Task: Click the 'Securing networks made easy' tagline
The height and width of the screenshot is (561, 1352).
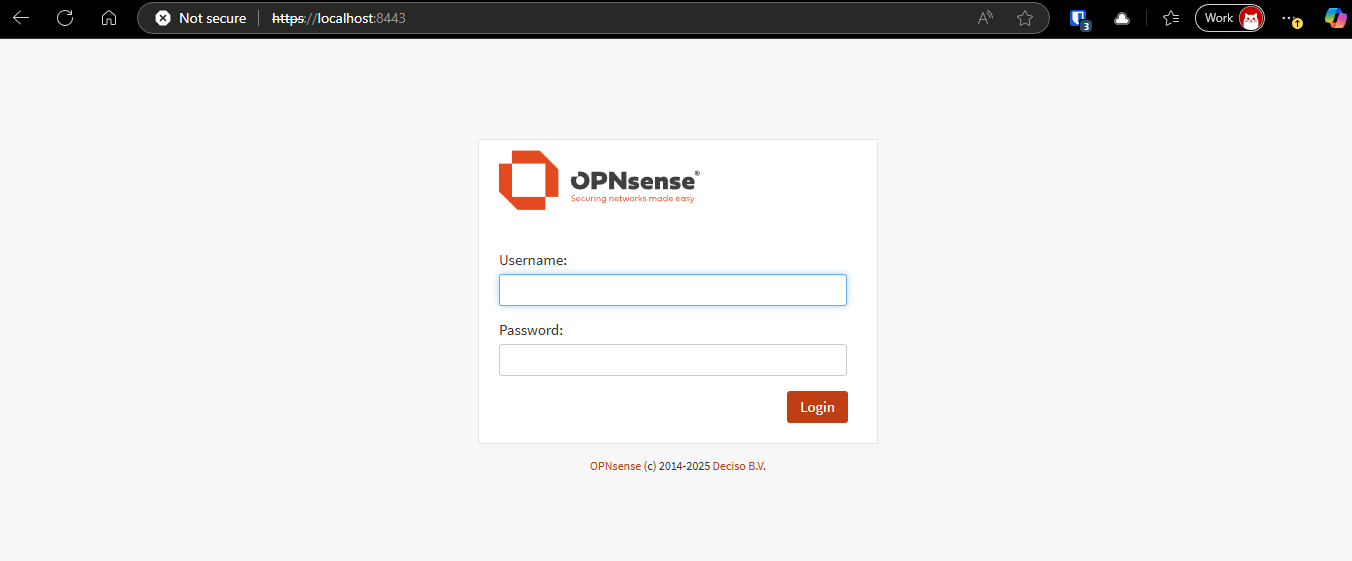Action: click(632, 198)
